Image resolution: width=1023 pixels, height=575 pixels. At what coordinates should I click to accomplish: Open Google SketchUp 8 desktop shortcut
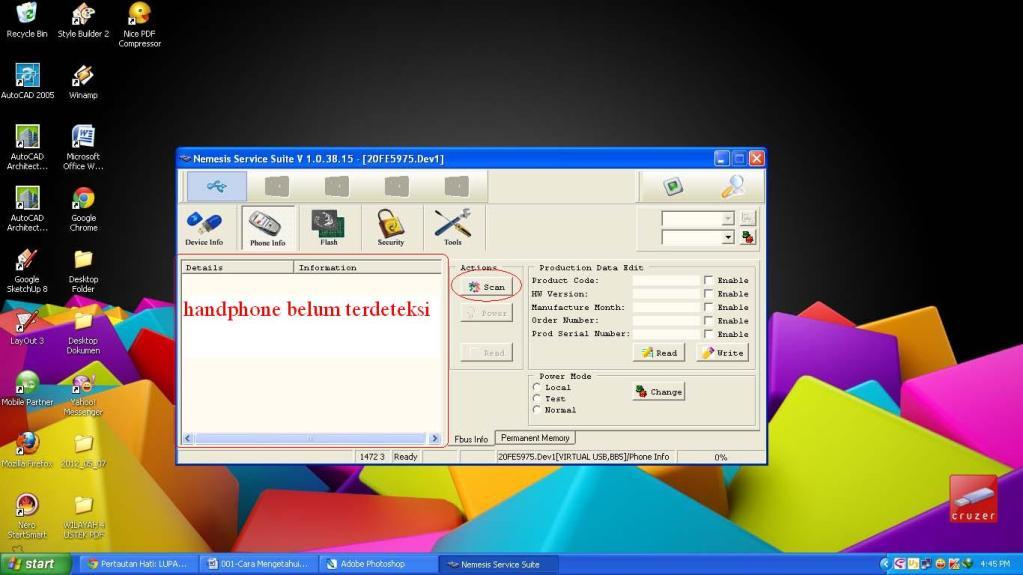coord(27,270)
